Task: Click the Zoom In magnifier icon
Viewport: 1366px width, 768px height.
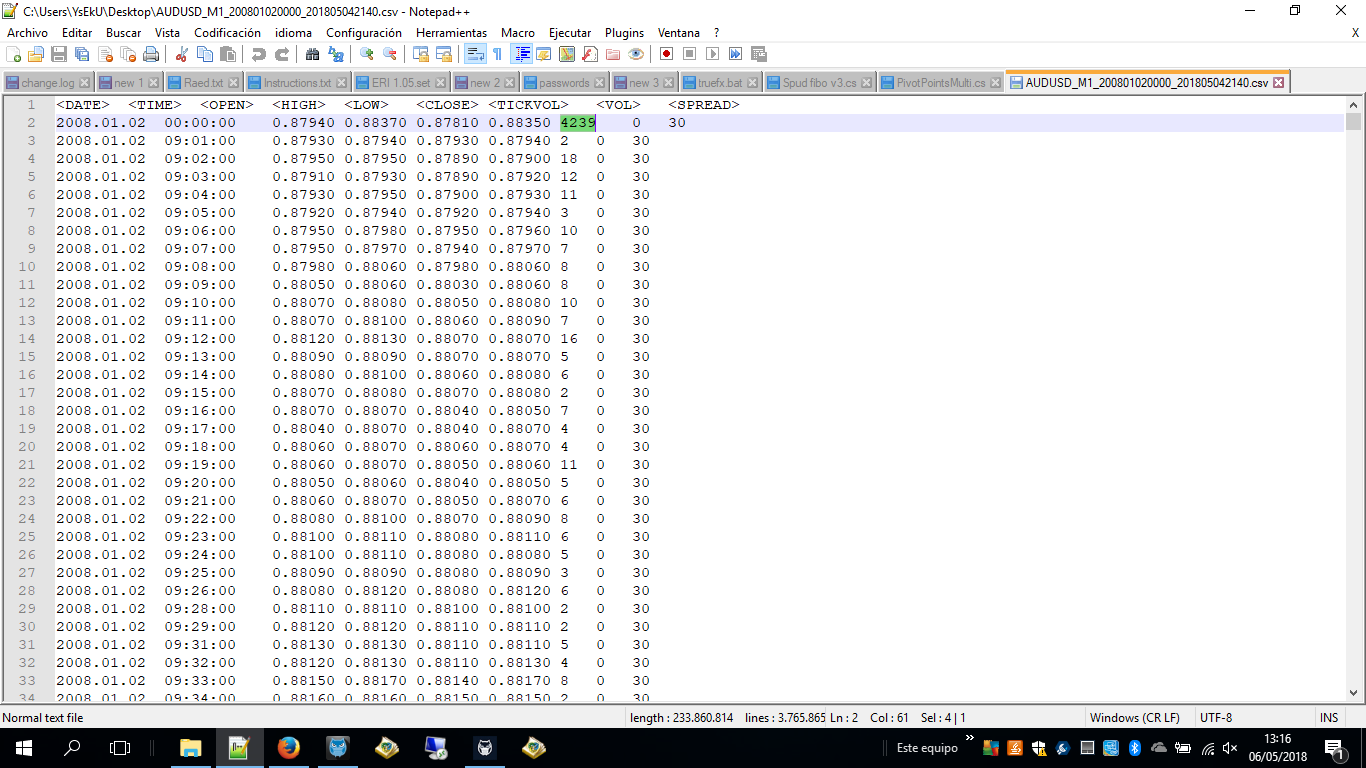Action: pos(367,54)
